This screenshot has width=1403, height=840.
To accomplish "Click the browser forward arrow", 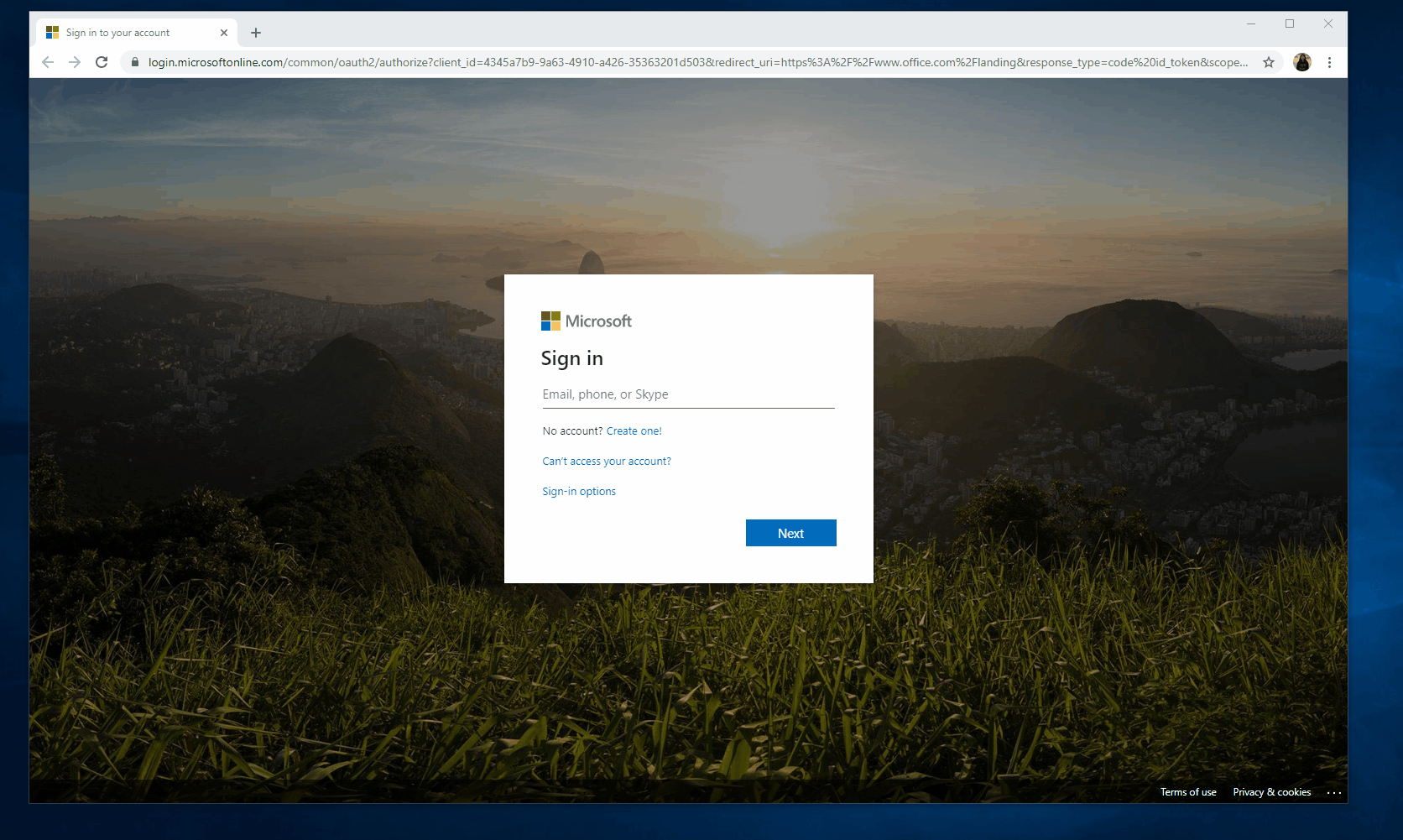I will pos(75,62).
